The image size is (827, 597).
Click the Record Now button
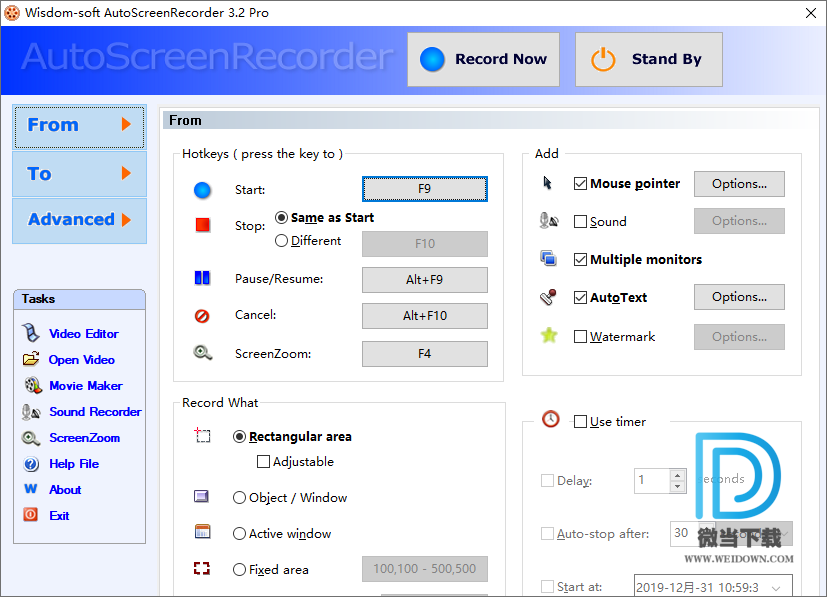coord(483,59)
